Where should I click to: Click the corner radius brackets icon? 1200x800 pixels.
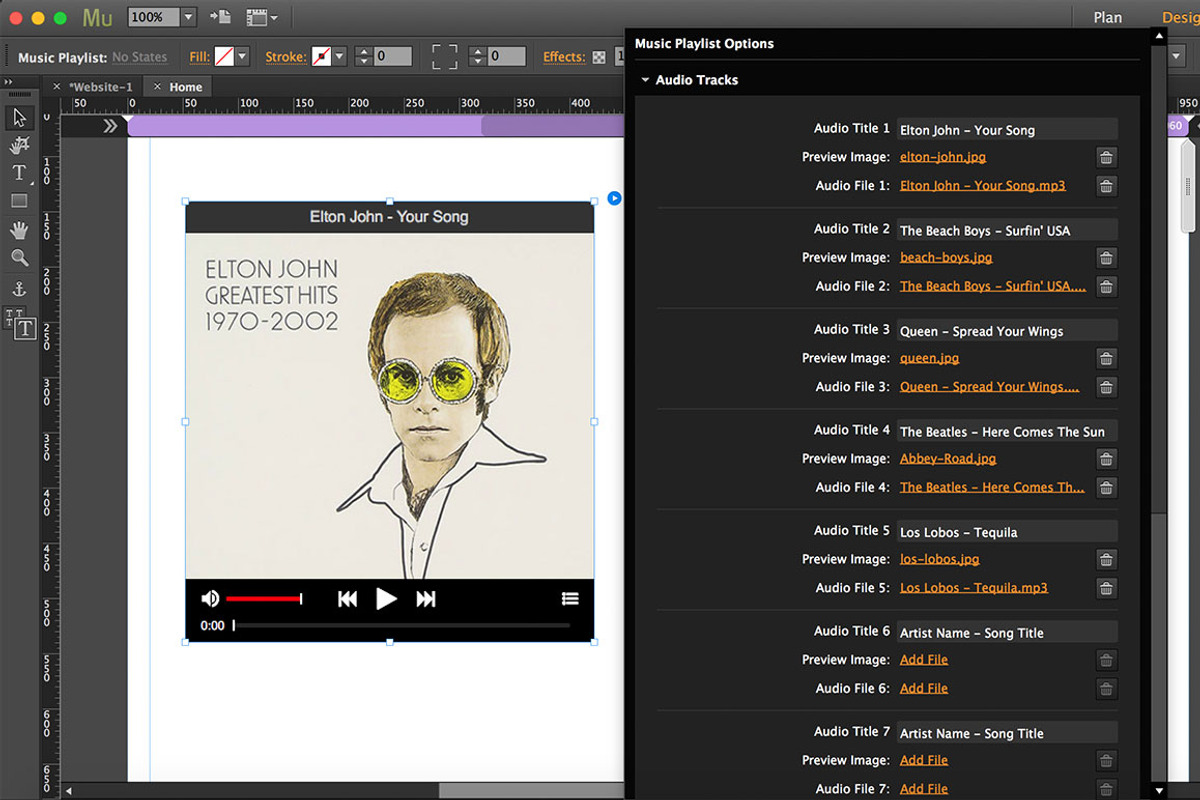(x=444, y=57)
